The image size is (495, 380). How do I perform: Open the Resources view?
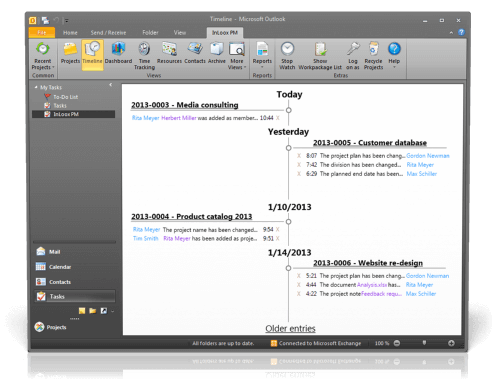click(x=169, y=53)
